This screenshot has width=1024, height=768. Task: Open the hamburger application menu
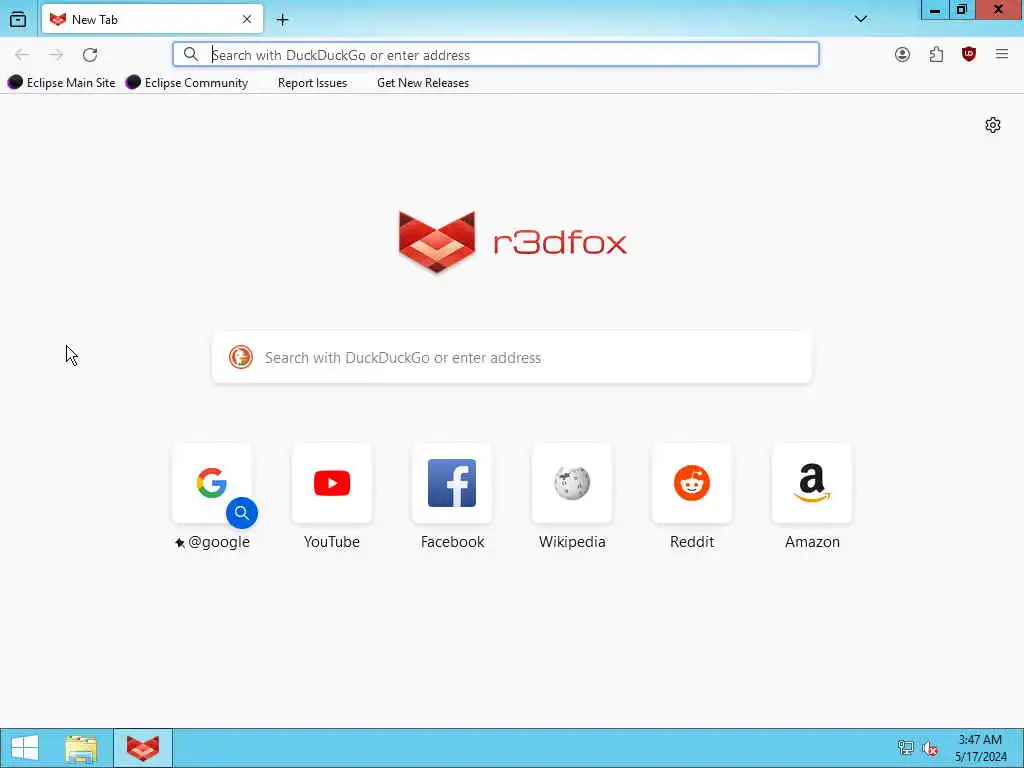[1002, 55]
